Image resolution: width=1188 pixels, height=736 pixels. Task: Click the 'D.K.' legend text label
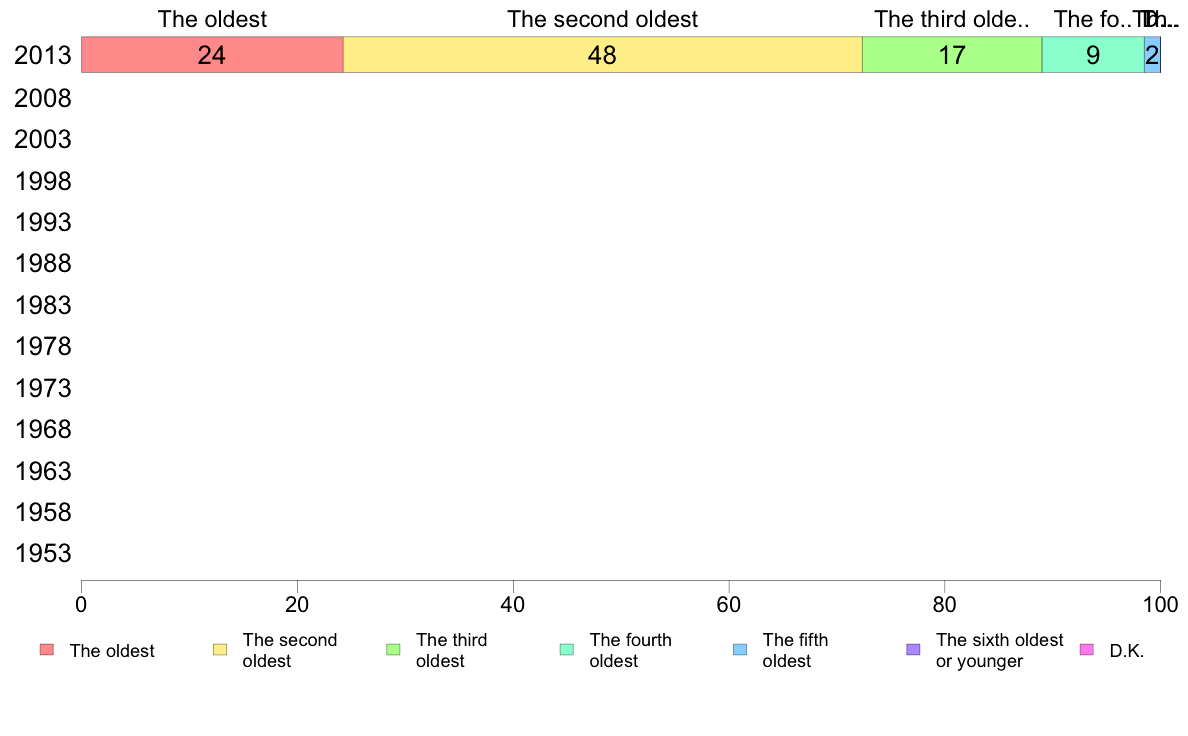point(1127,651)
